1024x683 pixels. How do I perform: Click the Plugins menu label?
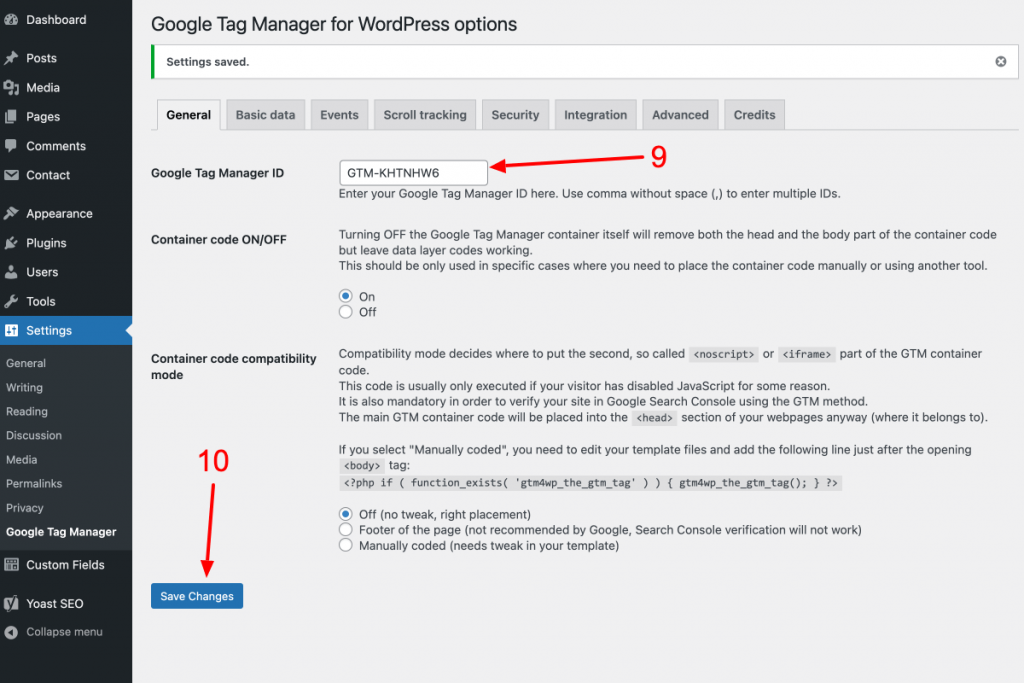point(46,243)
